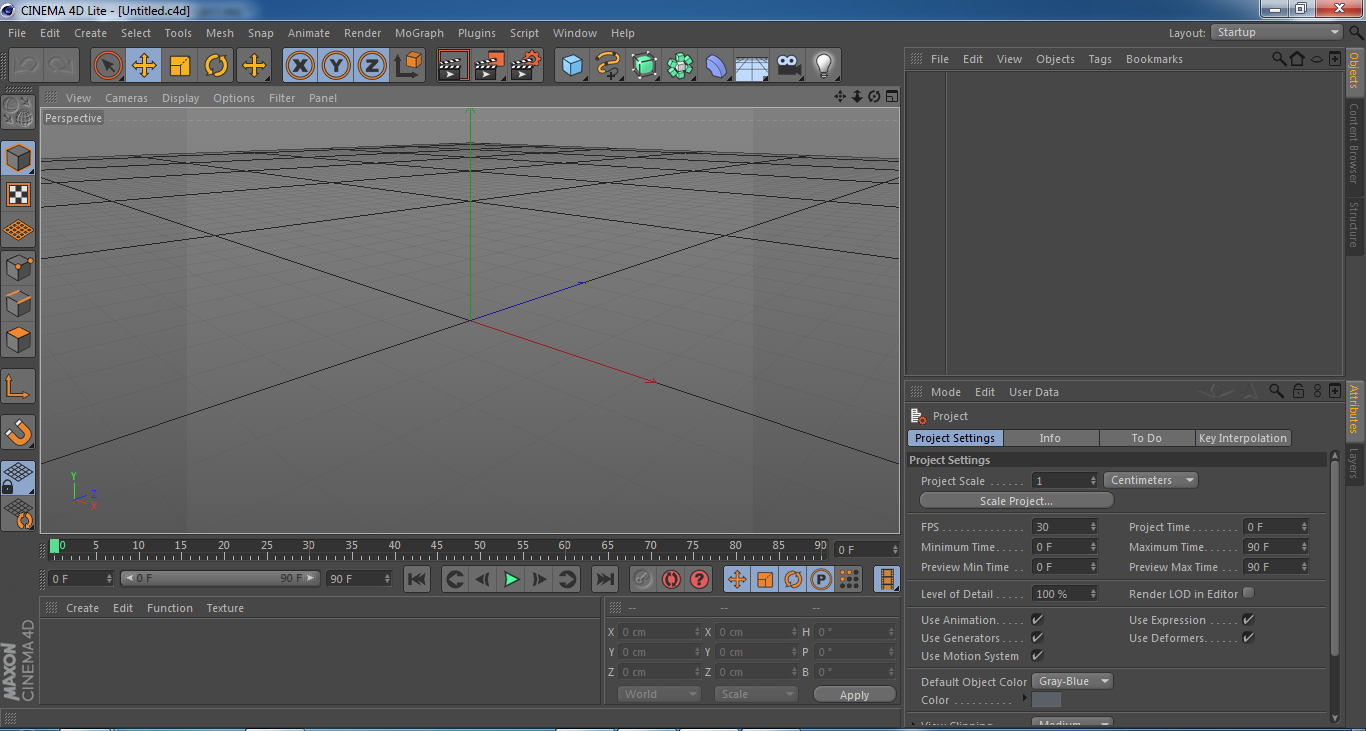Switch to the To Do tab

pos(1147,438)
